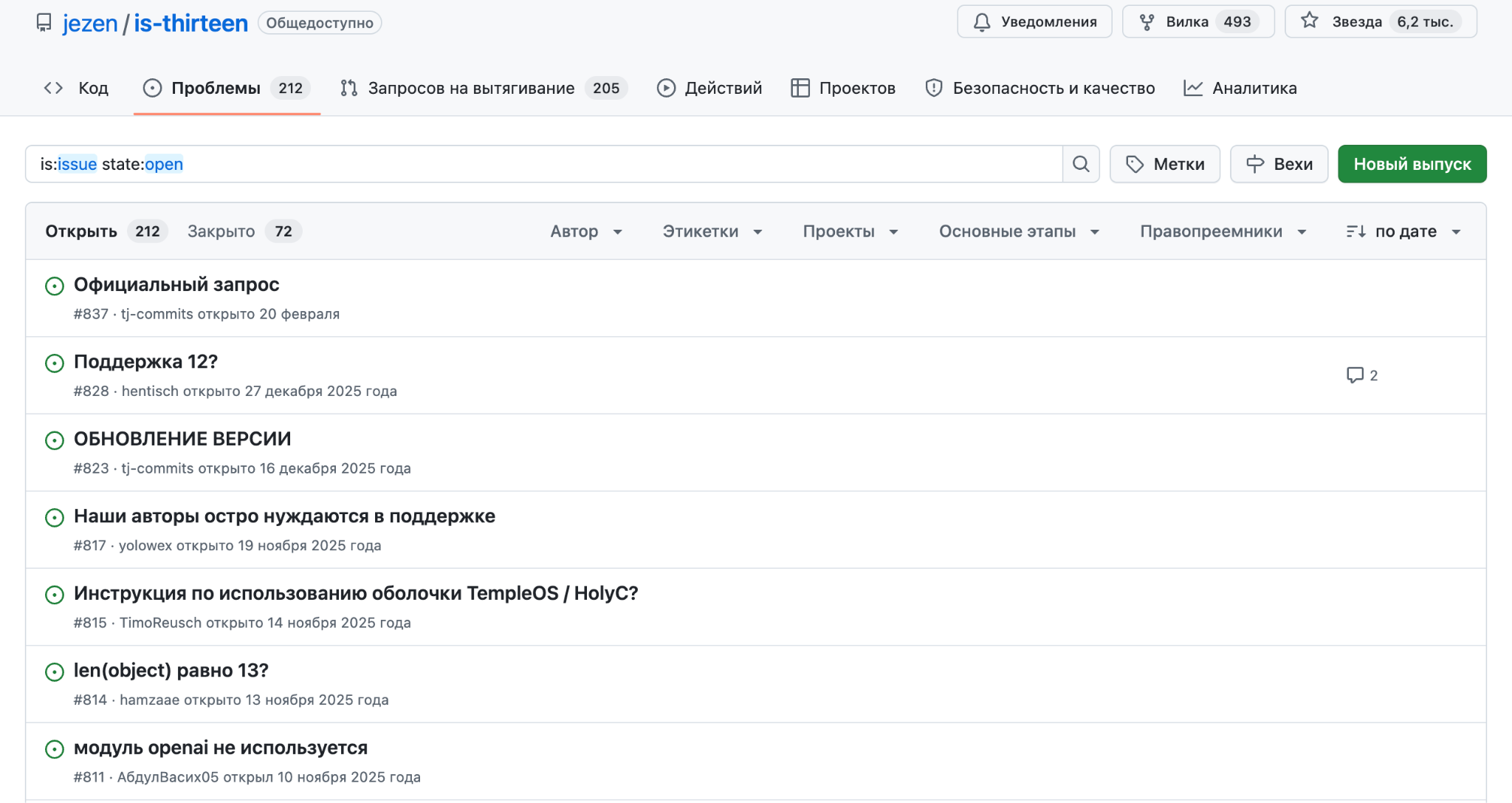This screenshot has width=1512, height=803.
Task: Switch to the Проблемы tab
Action: point(215,87)
